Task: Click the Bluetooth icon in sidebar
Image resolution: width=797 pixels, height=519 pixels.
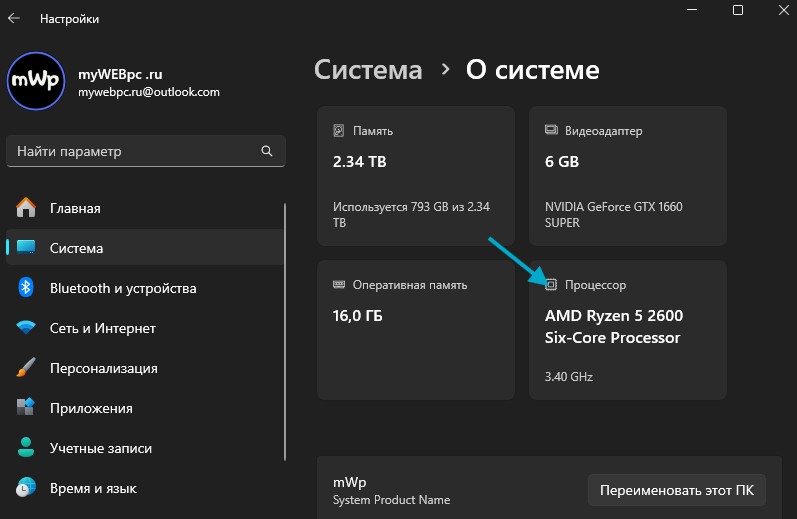Action: [26, 288]
